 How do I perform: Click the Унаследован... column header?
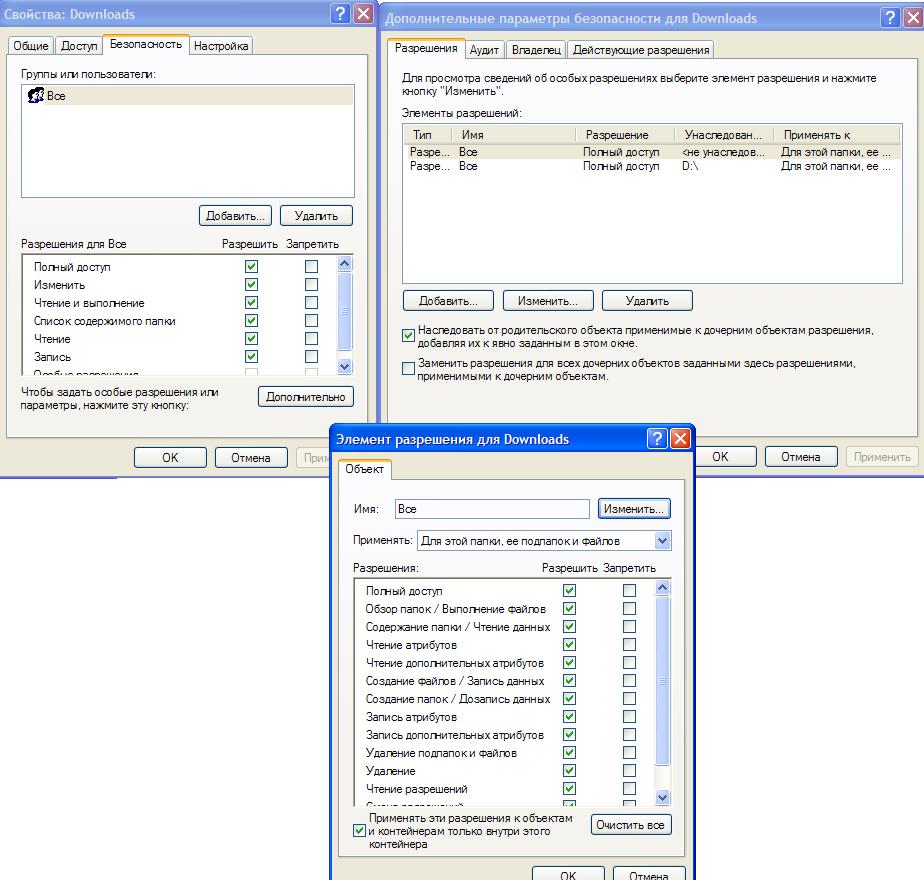coord(724,134)
